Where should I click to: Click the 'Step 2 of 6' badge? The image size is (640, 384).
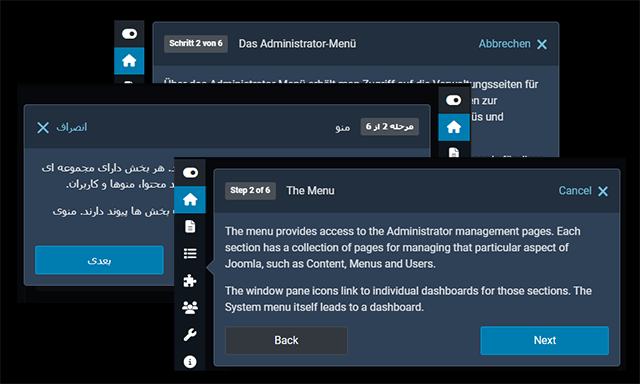click(x=250, y=191)
